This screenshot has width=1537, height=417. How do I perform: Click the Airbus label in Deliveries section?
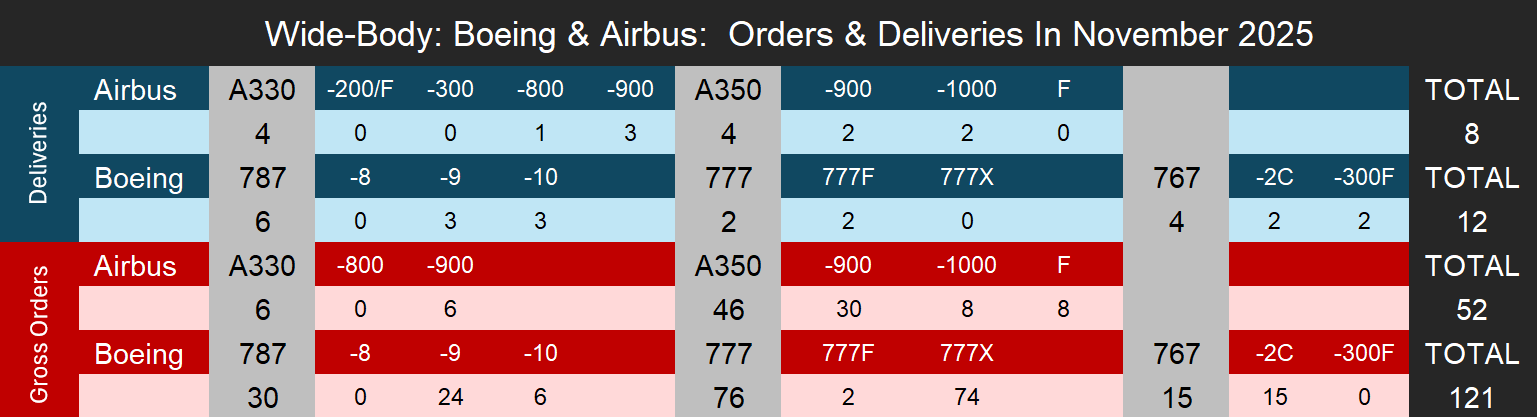click(135, 90)
